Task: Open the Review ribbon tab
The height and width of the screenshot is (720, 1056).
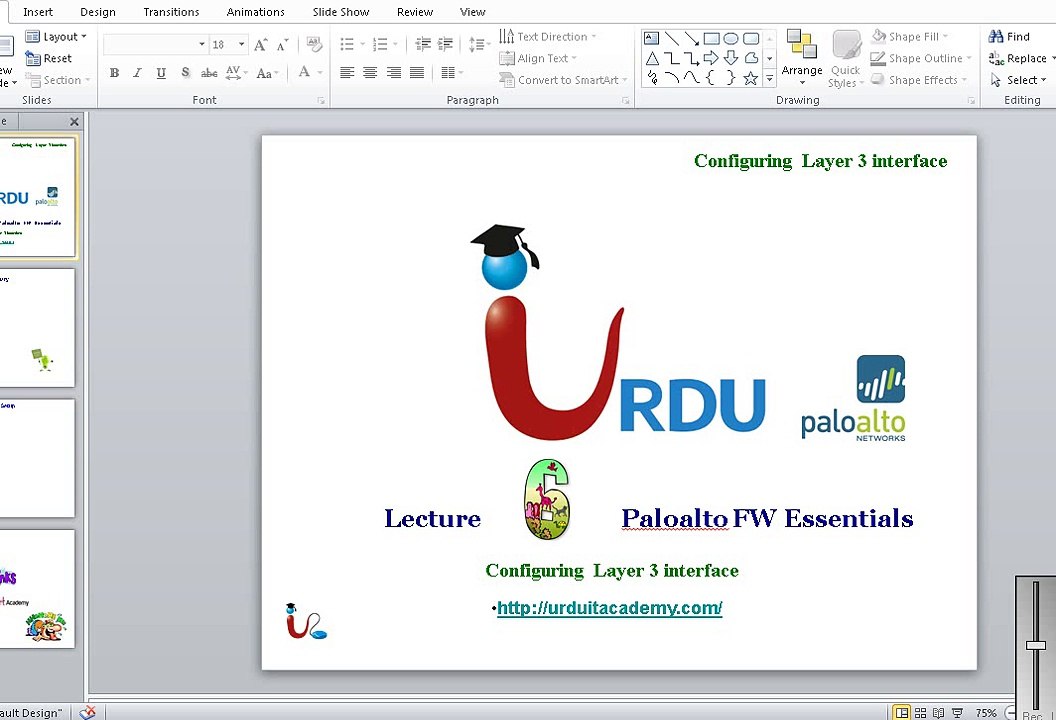Action: pyautogui.click(x=415, y=12)
